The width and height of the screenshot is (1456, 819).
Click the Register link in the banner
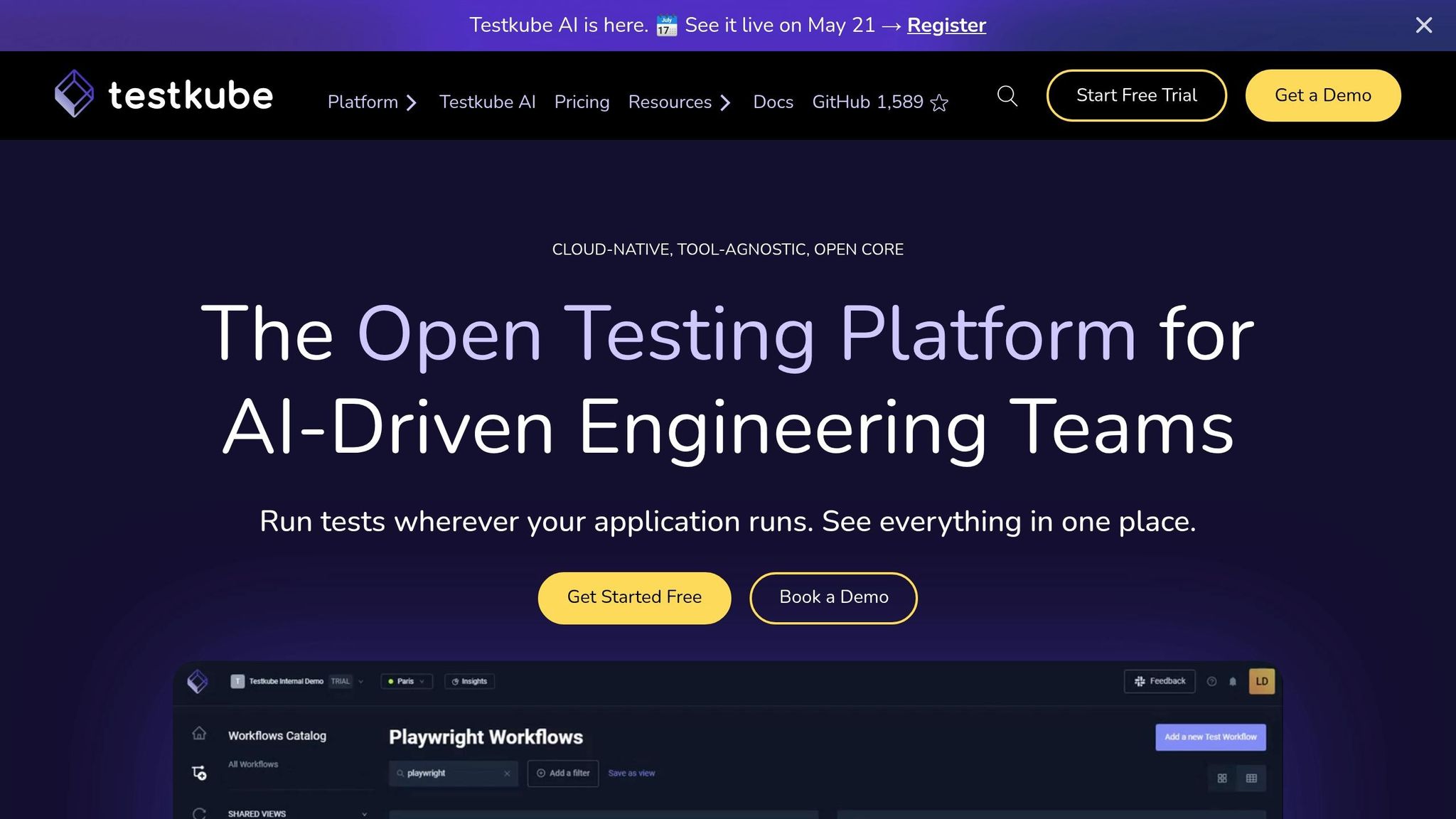pos(946,25)
